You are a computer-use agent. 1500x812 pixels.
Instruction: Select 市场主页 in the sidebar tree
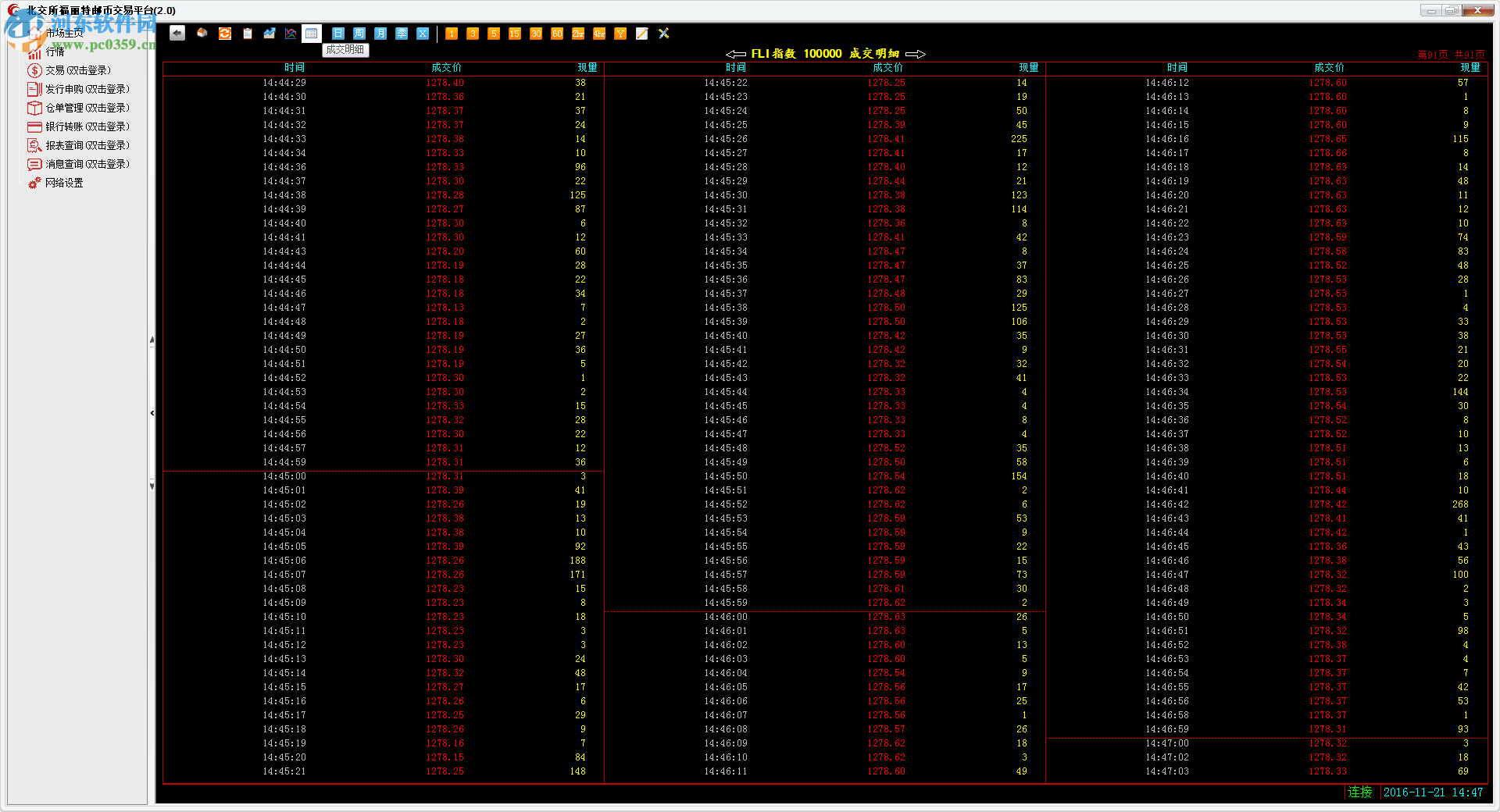click(64, 33)
